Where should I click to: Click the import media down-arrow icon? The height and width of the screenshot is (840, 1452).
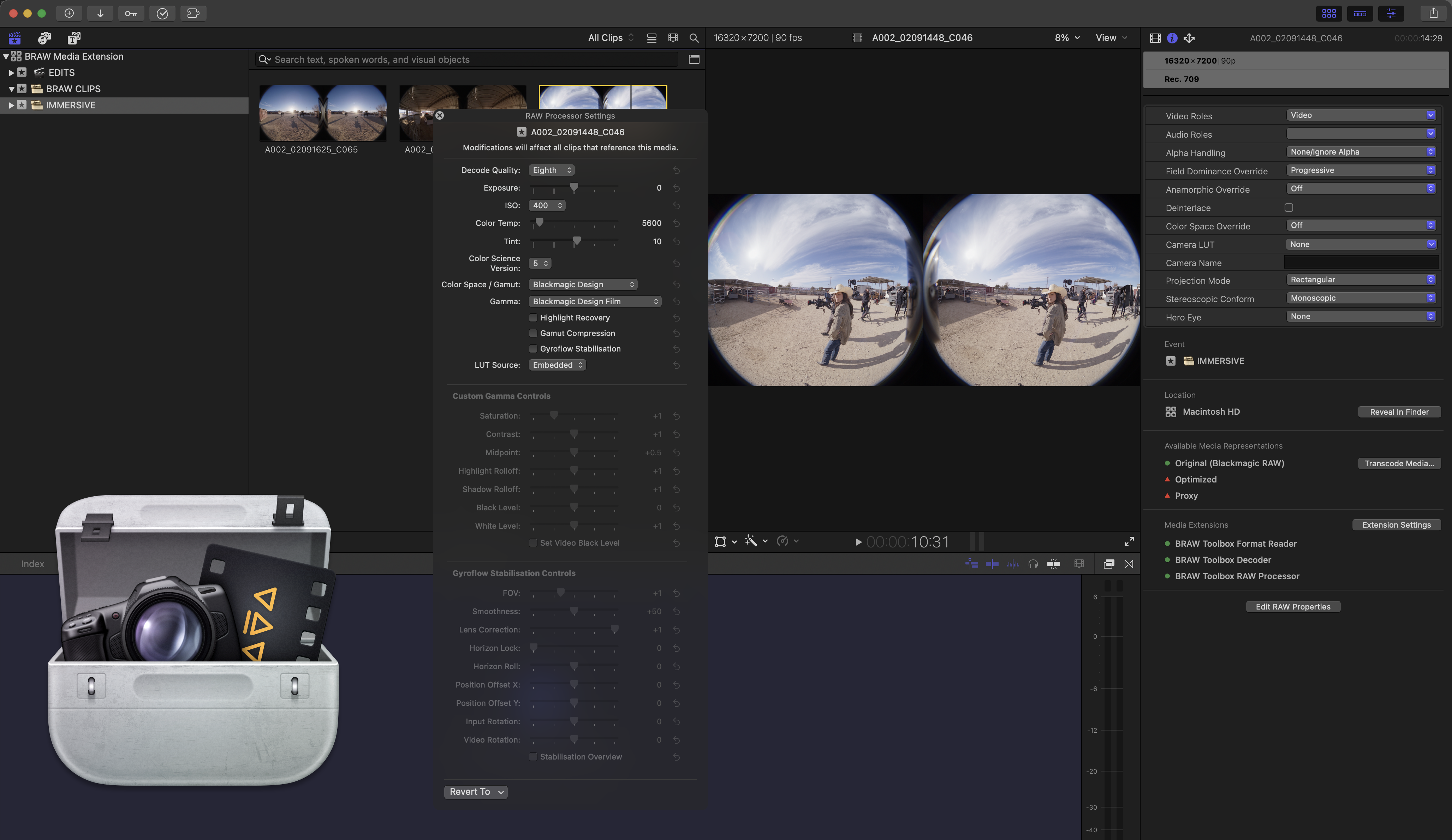[100, 13]
